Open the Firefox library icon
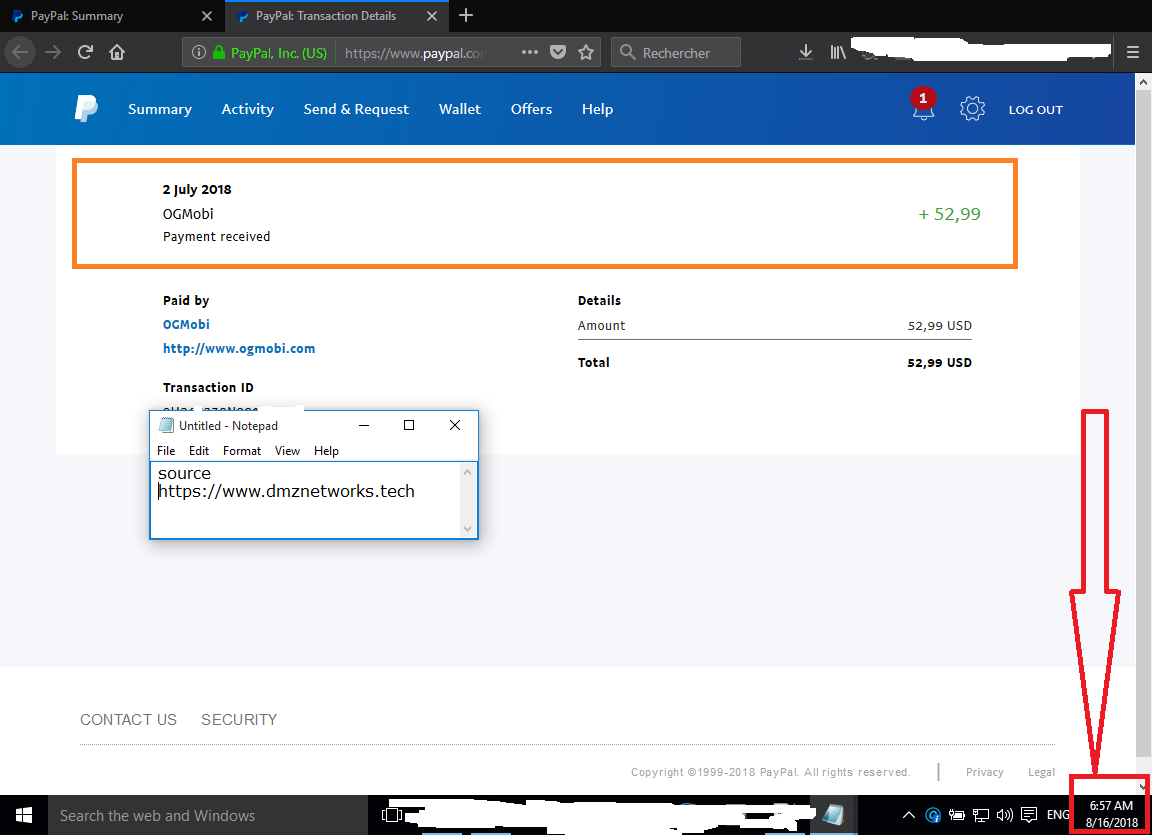The height and width of the screenshot is (835, 1152). pos(838,52)
